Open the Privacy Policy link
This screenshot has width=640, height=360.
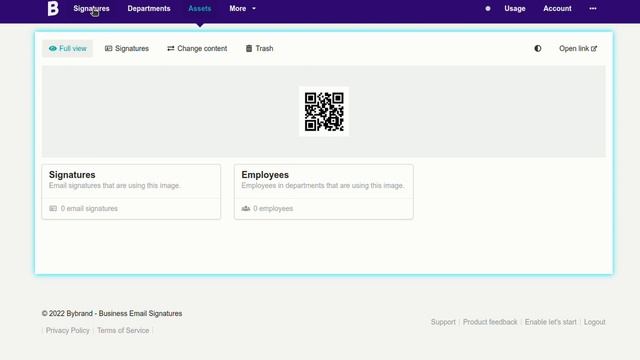click(x=68, y=331)
